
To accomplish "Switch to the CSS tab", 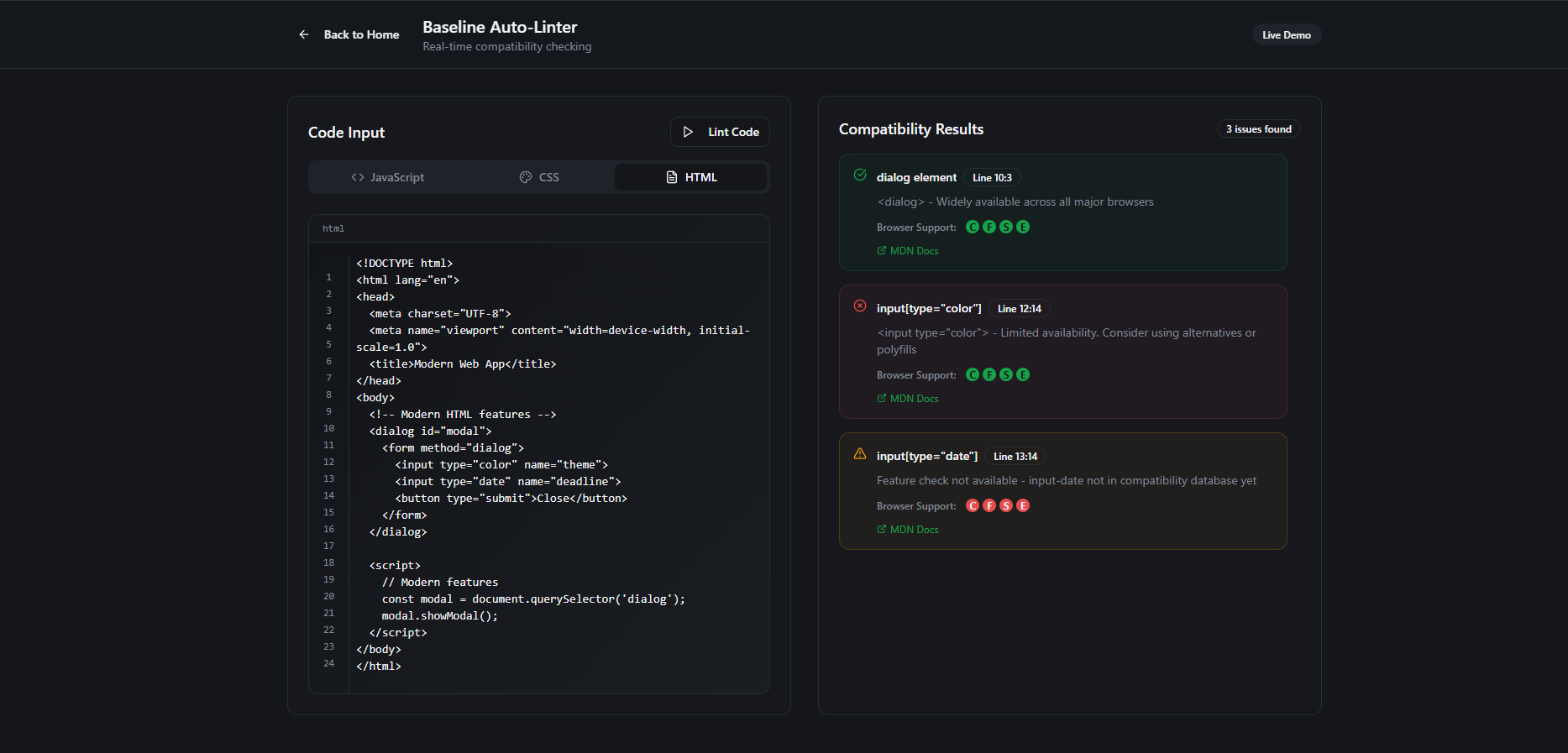I will tap(538, 177).
